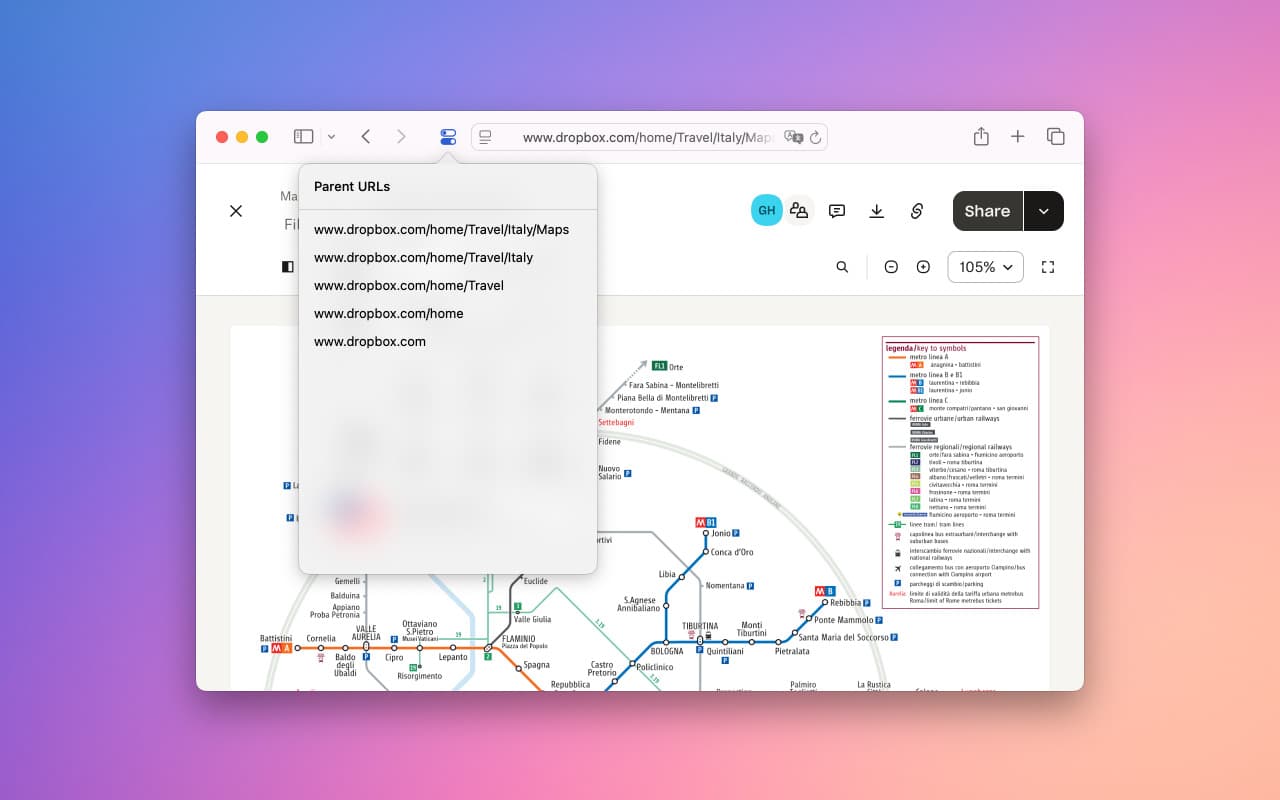Click the Parent URLs extension icon
Screen dimensions: 1280x800
[x=448, y=137]
